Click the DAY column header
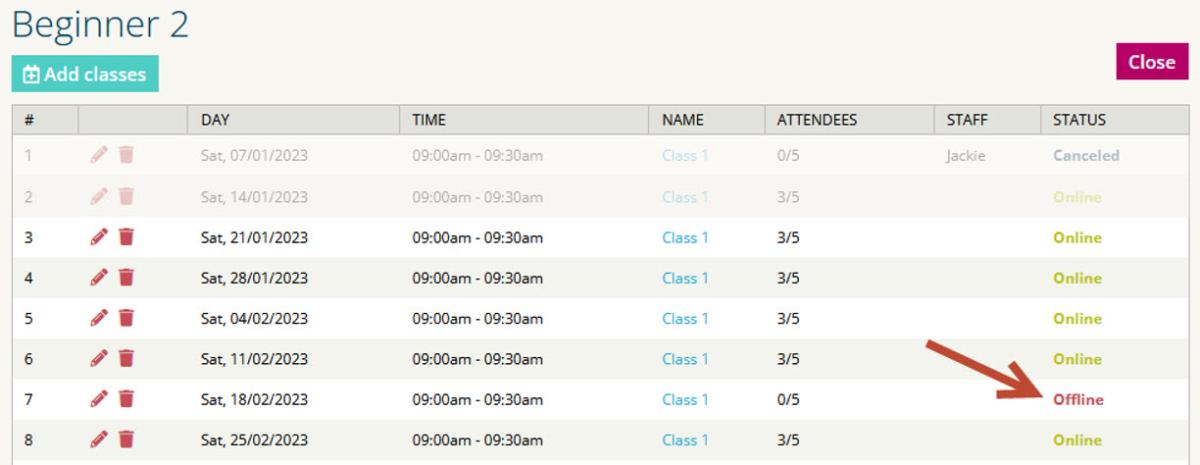Image resolution: width=1200 pixels, height=465 pixels. coord(215,120)
